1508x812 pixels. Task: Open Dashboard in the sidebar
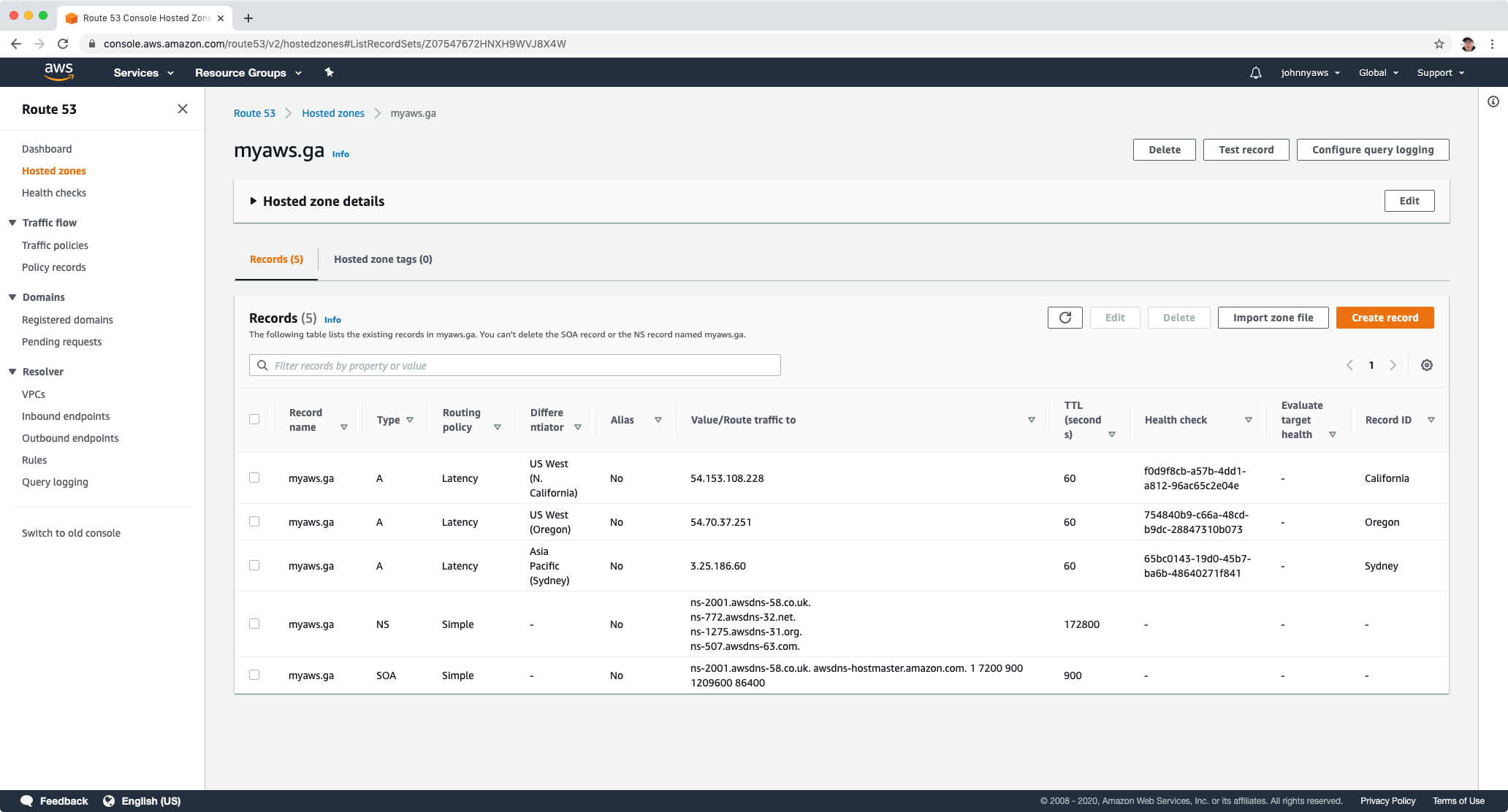(x=47, y=149)
